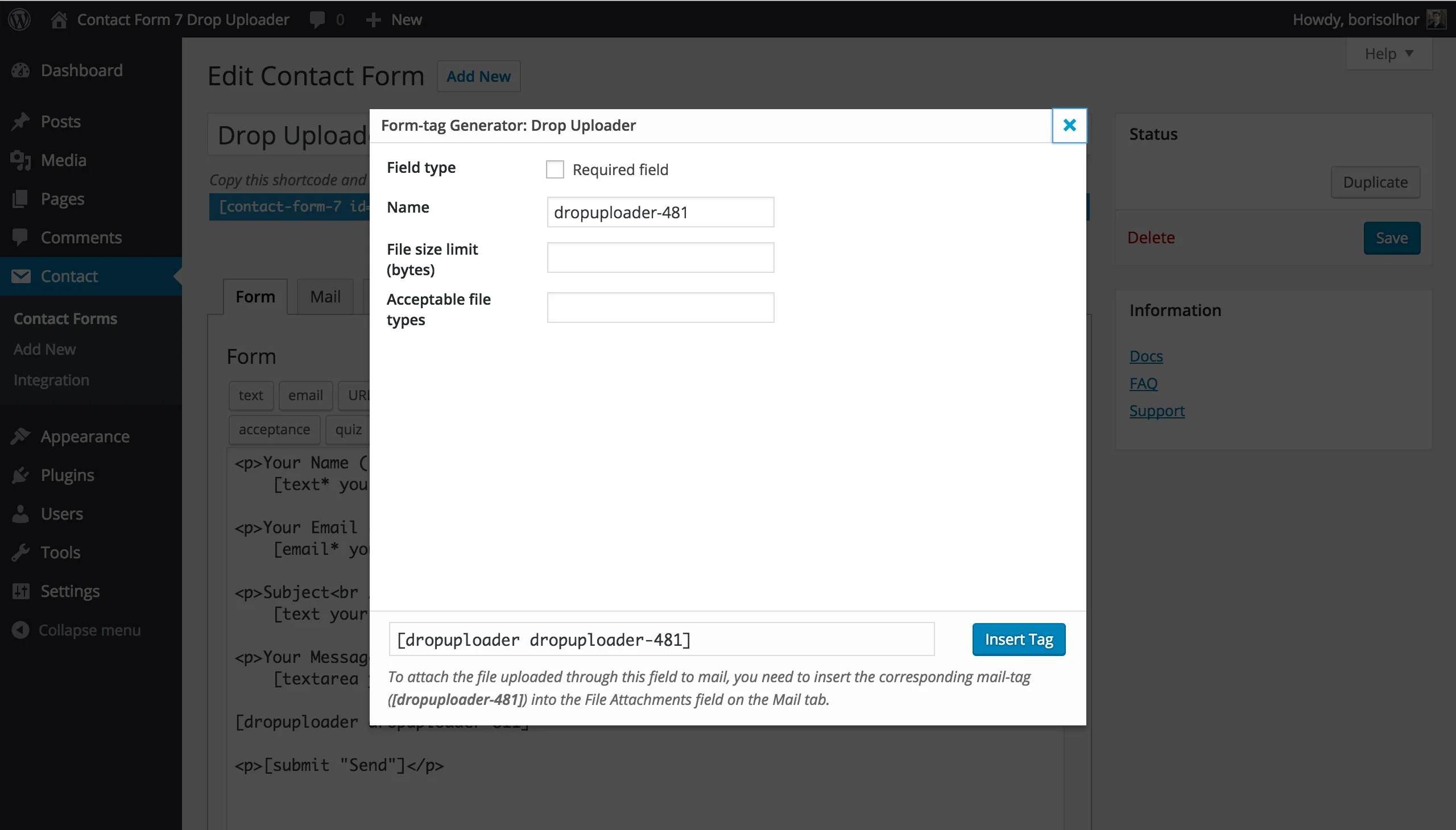Image resolution: width=1456 pixels, height=830 pixels.
Task: Open Dashboard from the sidebar
Action: click(x=22, y=69)
